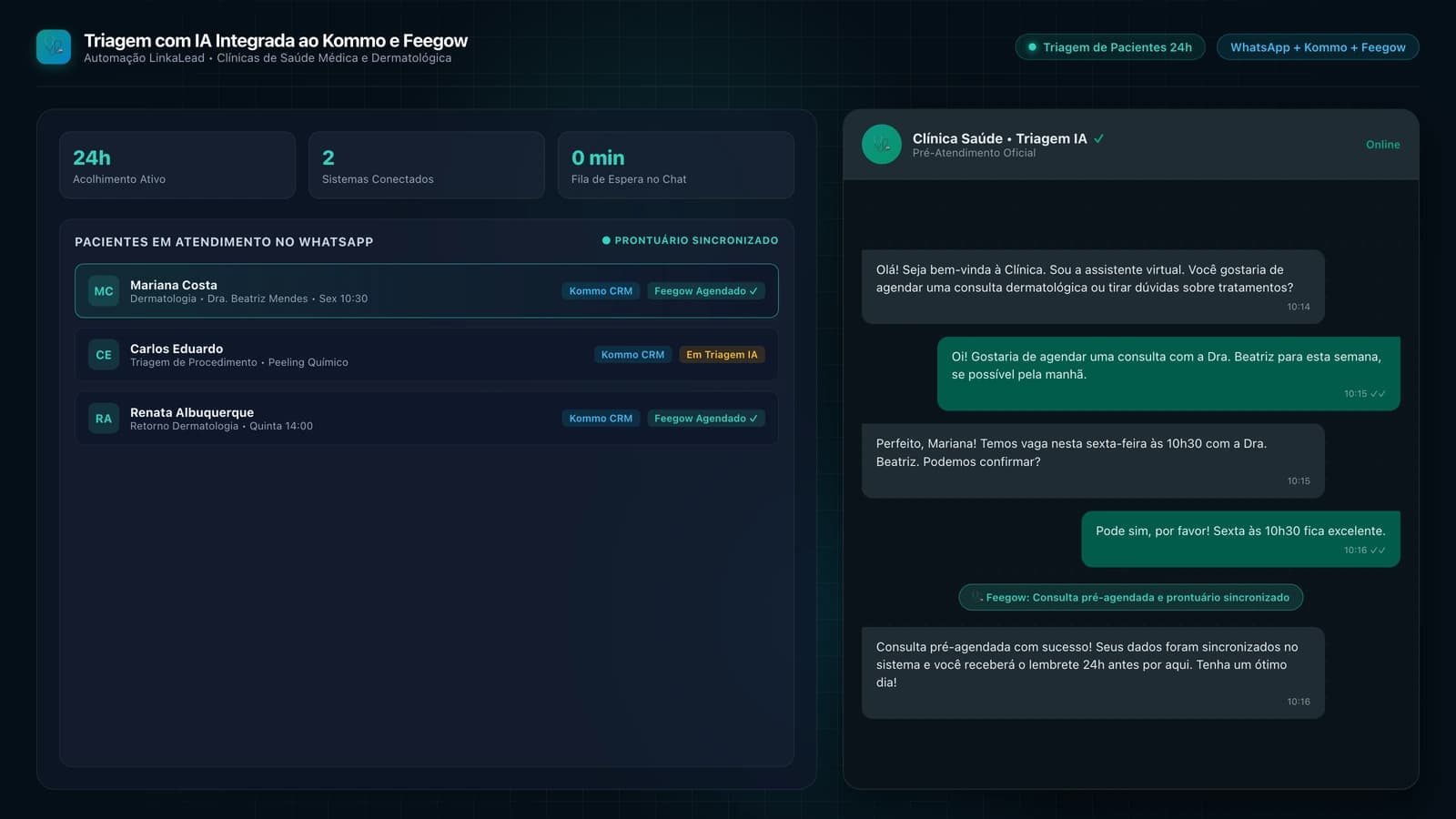This screenshot has height=819, width=1456.
Task: Click the Triagem com IA Integrada page title
Action: tap(276, 40)
